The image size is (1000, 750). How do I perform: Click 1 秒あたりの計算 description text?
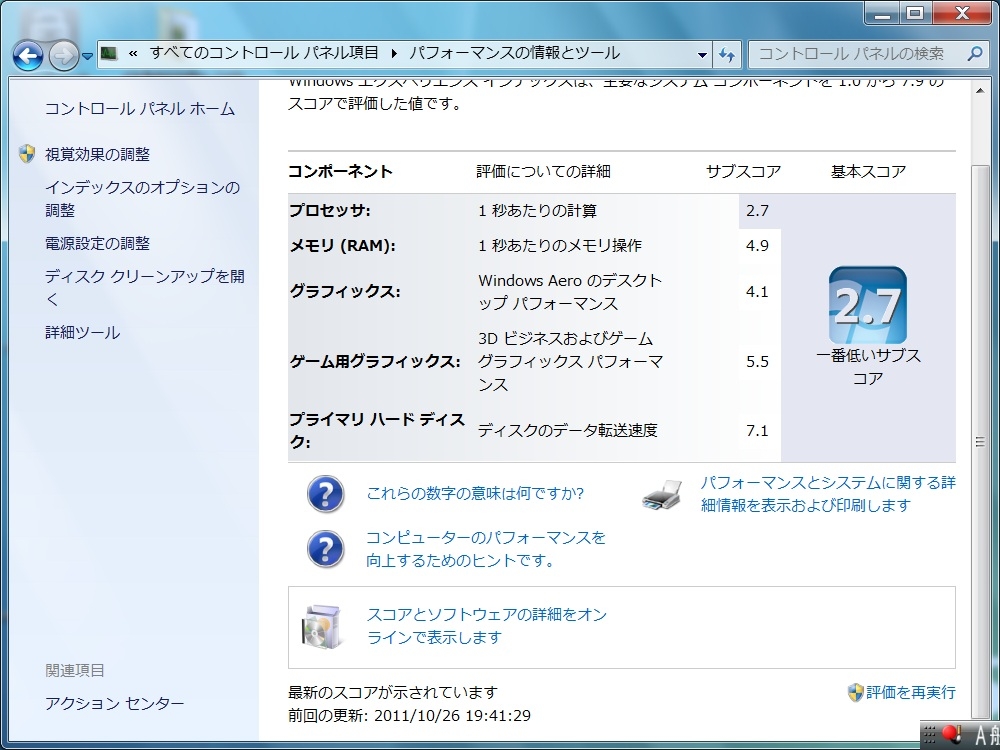[x=538, y=211]
